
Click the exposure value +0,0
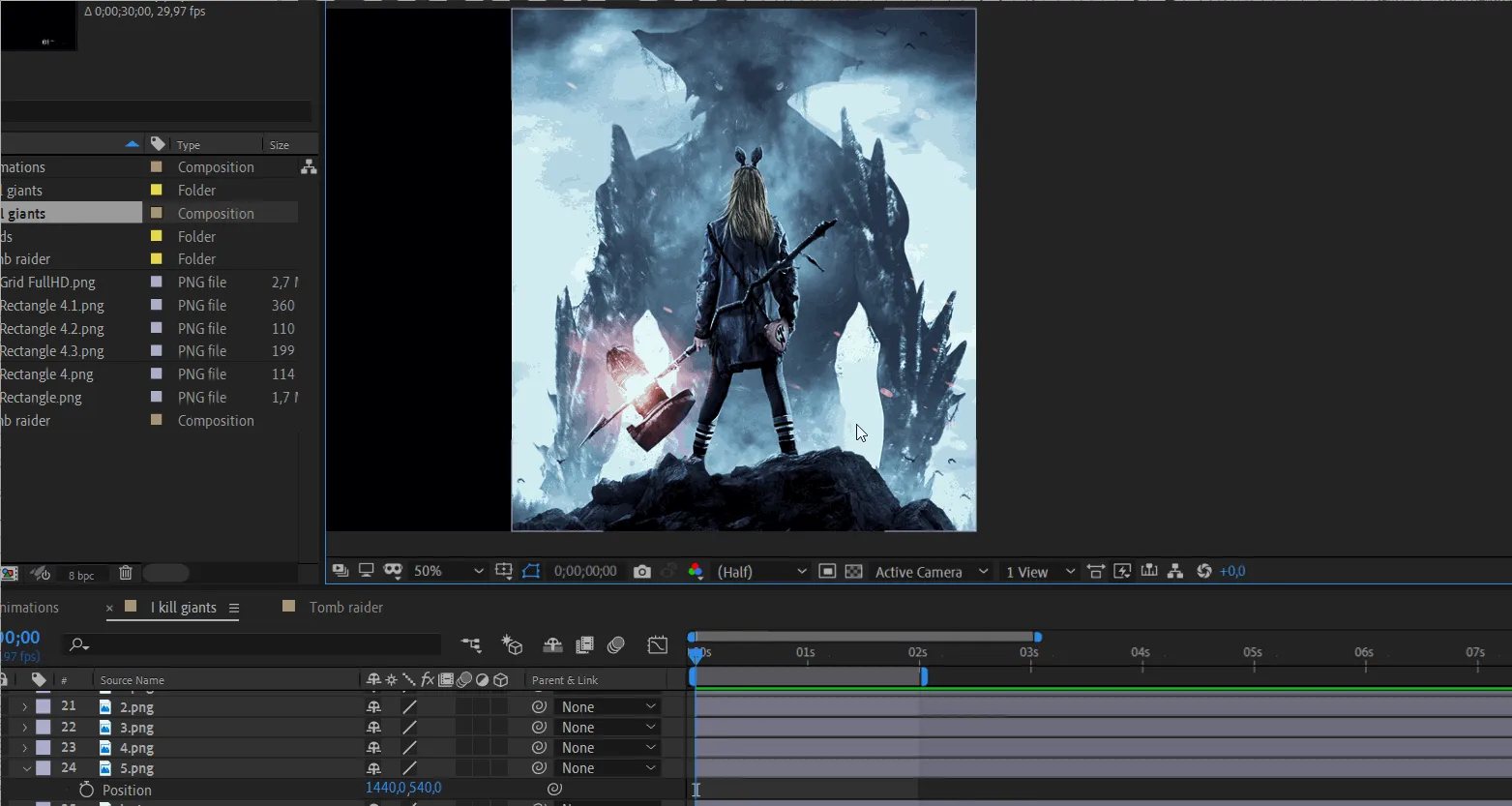tap(1232, 571)
